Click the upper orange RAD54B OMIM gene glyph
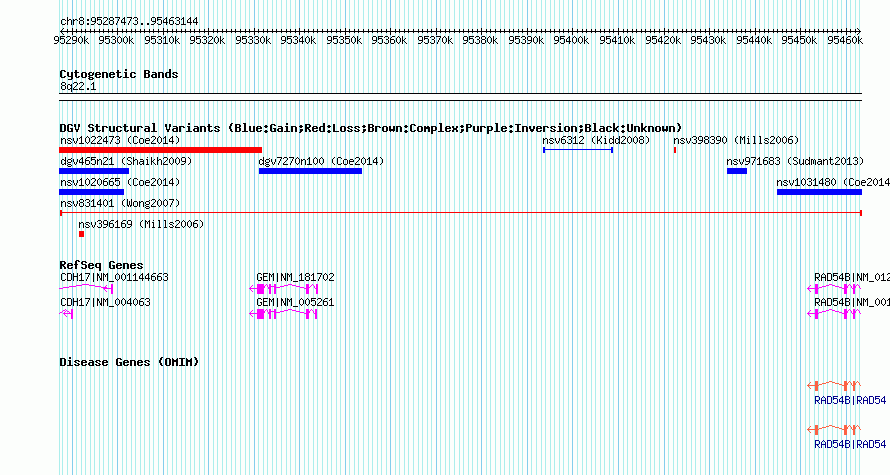890x475 pixels. point(834,386)
